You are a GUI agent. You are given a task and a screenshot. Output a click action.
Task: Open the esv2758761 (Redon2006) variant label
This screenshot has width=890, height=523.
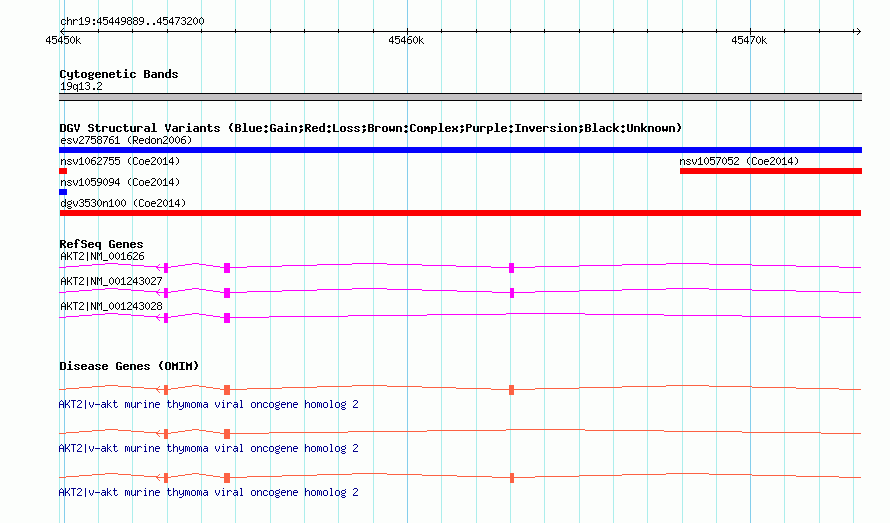click(126, 140)
